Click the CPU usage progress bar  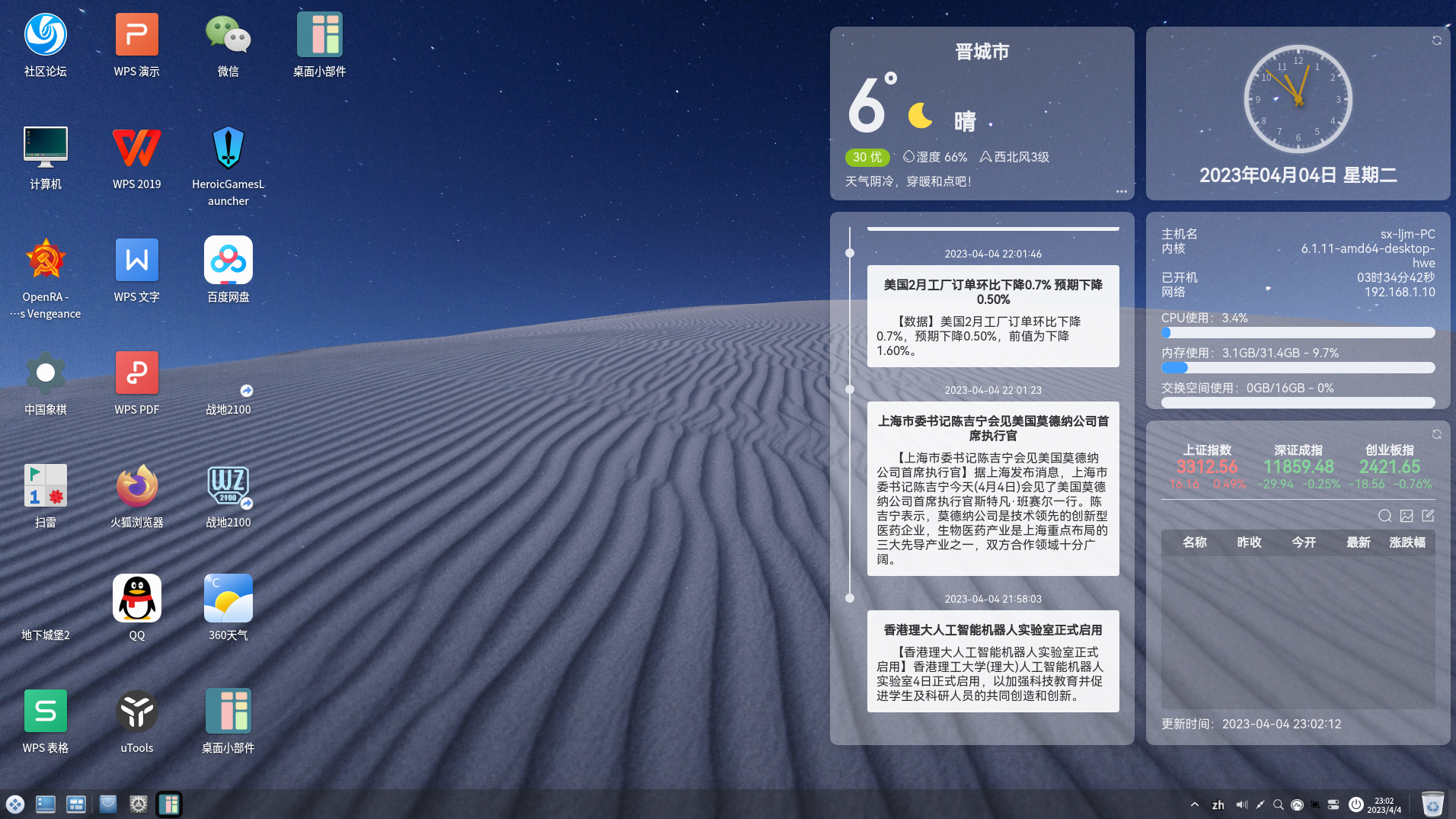1297,332
